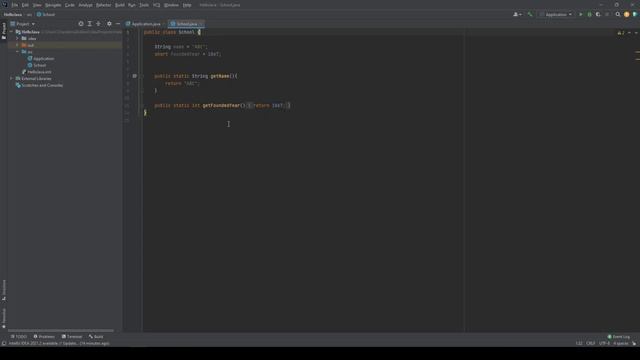The width and height of the screenshot is (640, 360).
Task: Collapse the HelloJava project root arrow
Action: coord(11,32)
